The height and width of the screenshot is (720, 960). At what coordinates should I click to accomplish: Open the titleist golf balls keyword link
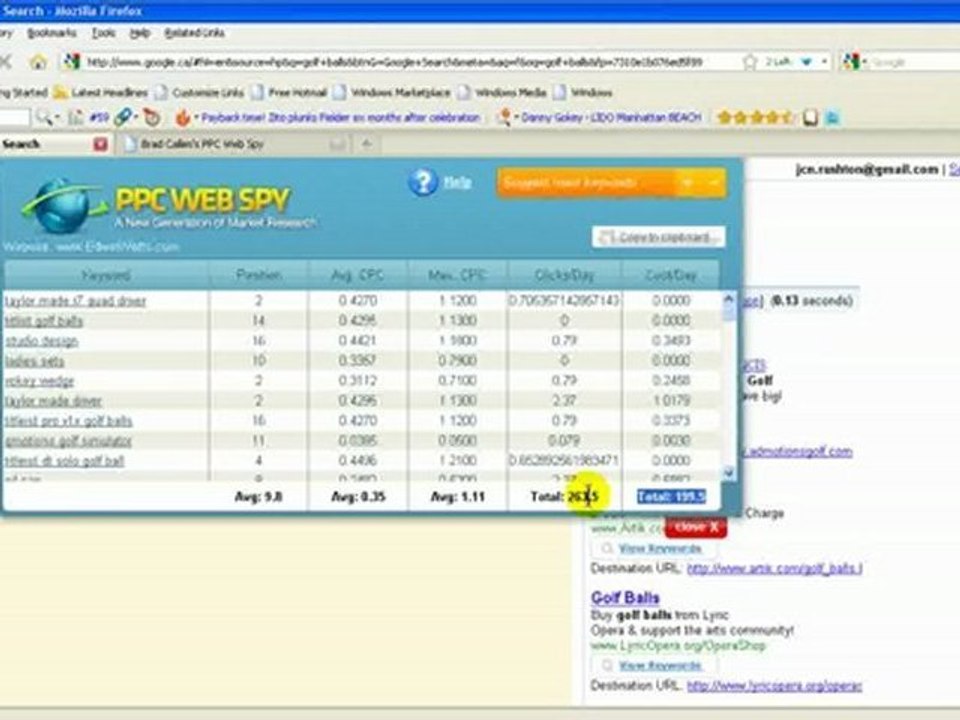point(44,321)
